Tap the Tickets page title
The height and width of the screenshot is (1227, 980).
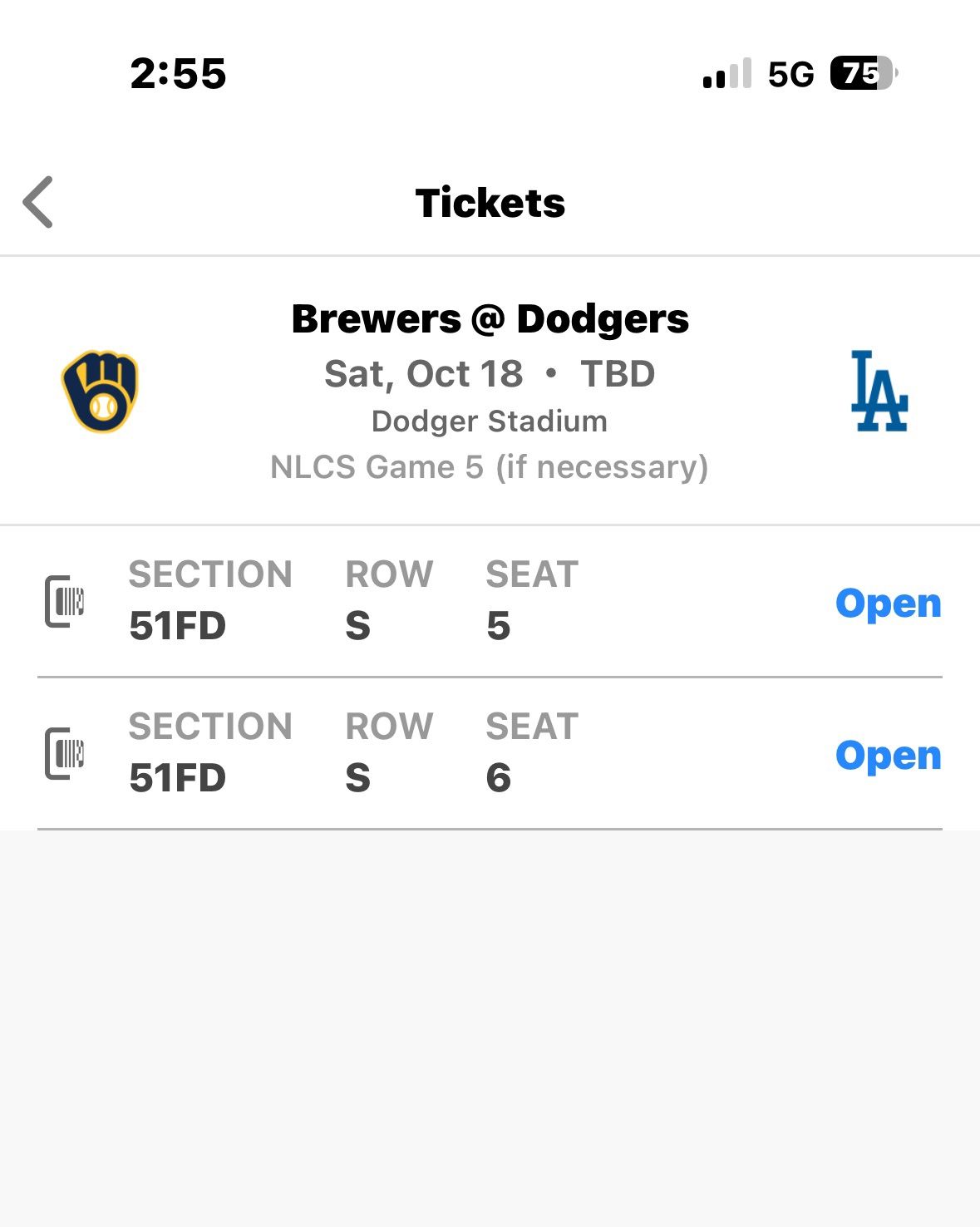click(x=490, y=203)
